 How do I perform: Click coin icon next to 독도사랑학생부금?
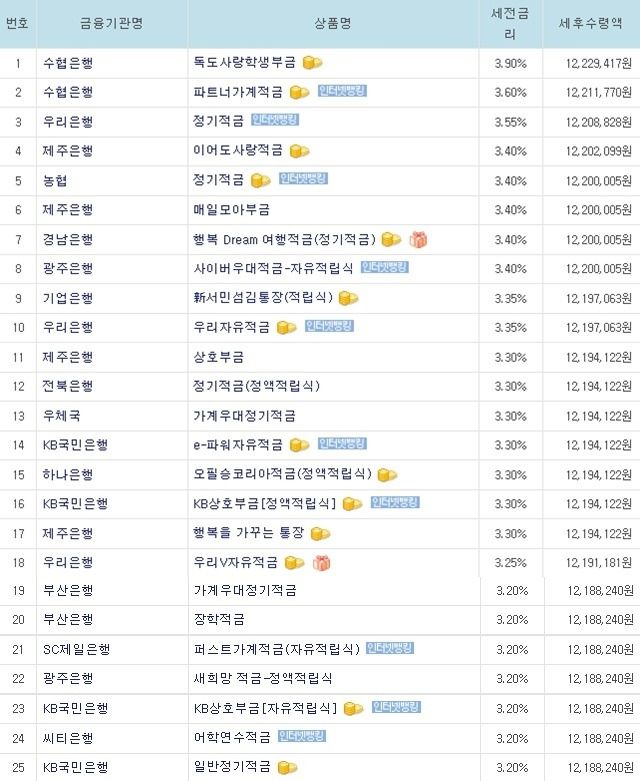point(312,63)
